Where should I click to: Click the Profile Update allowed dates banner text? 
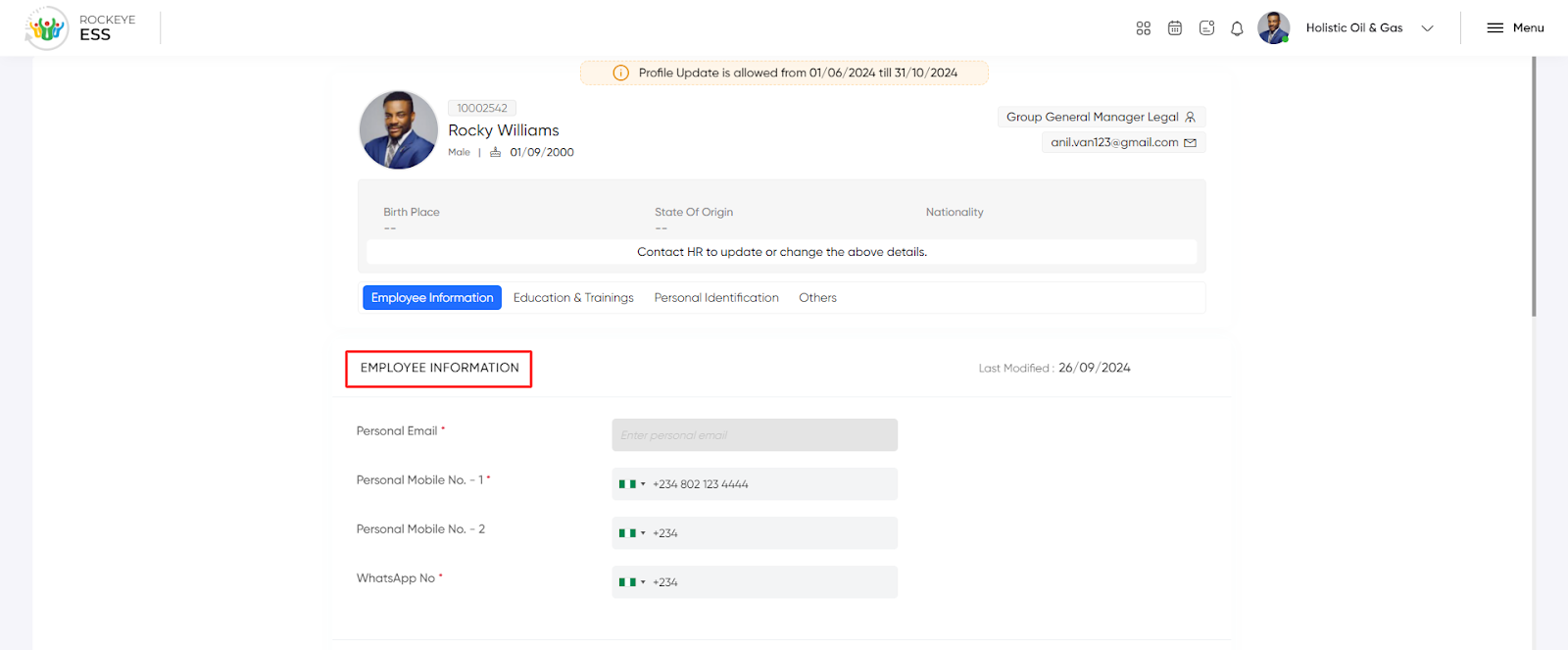[798, 73]
